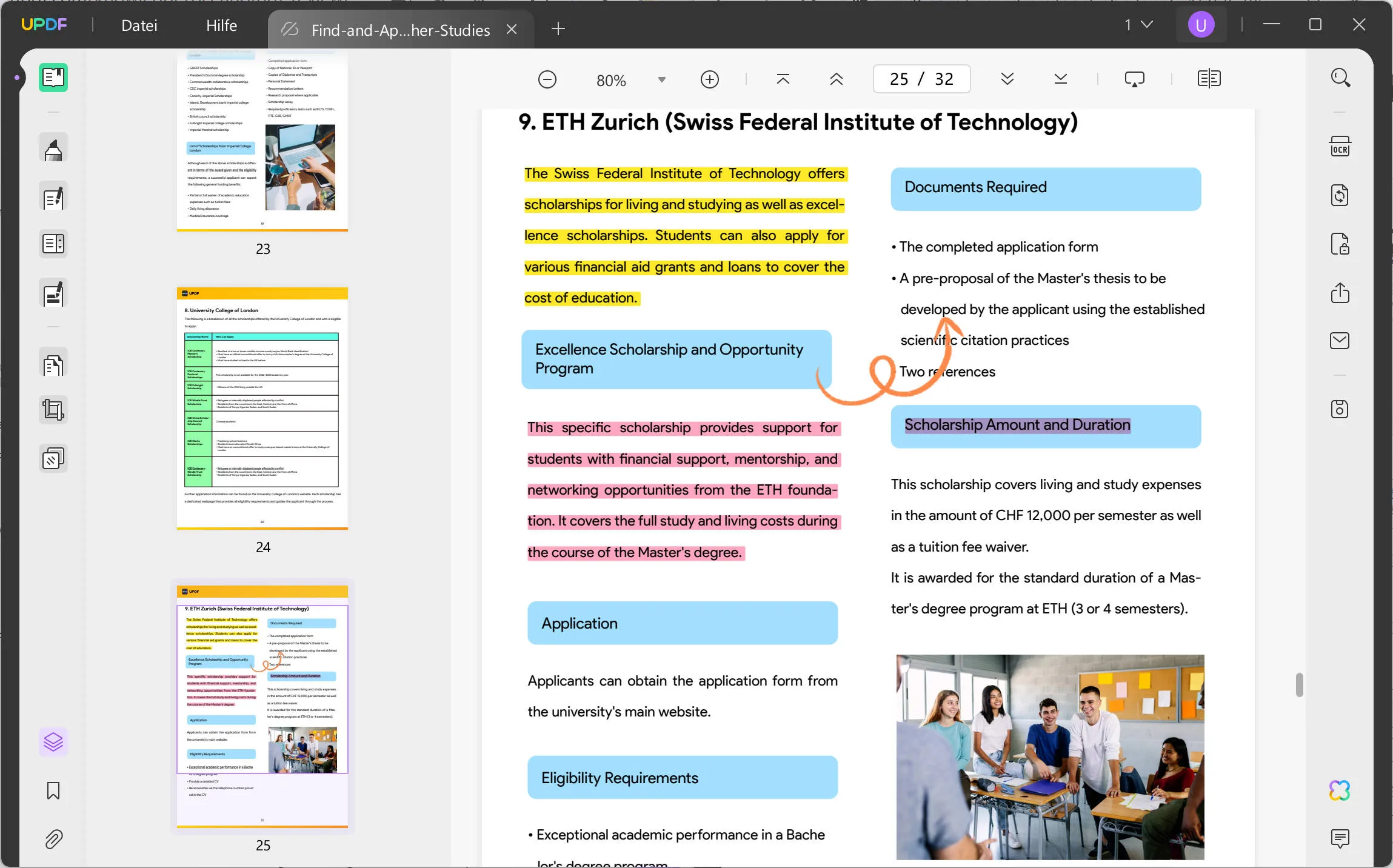The height and width of the screenshot is (868, 1393).
Task: Start slideshow presentation mode
Action: click(x=1134, y=79)
